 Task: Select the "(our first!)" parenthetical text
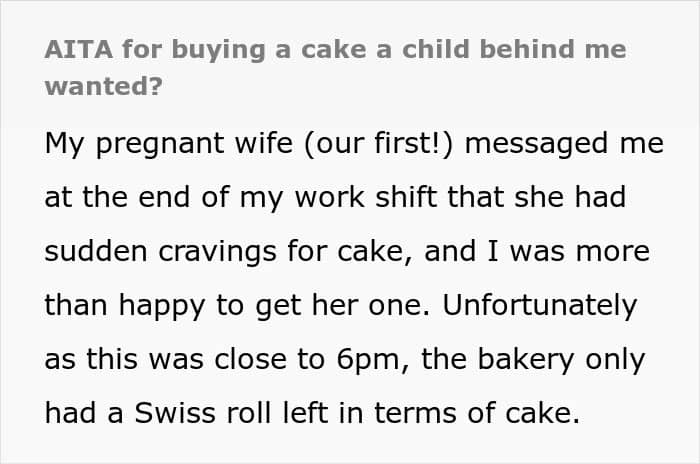379,144
